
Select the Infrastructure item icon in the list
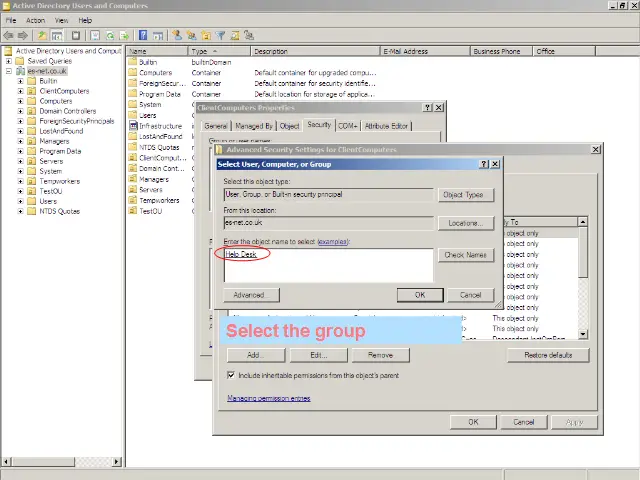pyautogui.click(x=133, y=126)
